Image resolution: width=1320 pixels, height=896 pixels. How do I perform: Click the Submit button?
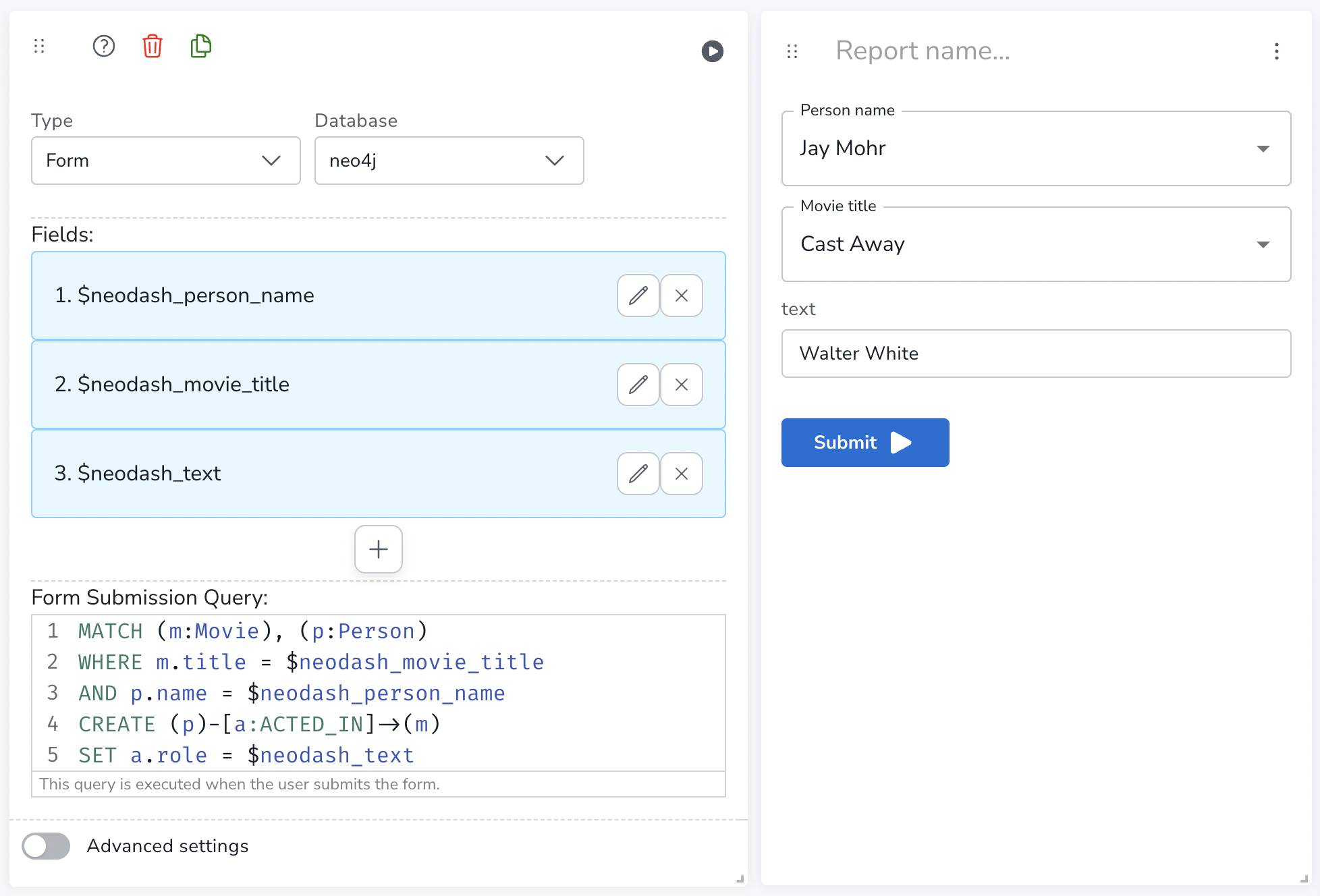[x=864, y=443]
